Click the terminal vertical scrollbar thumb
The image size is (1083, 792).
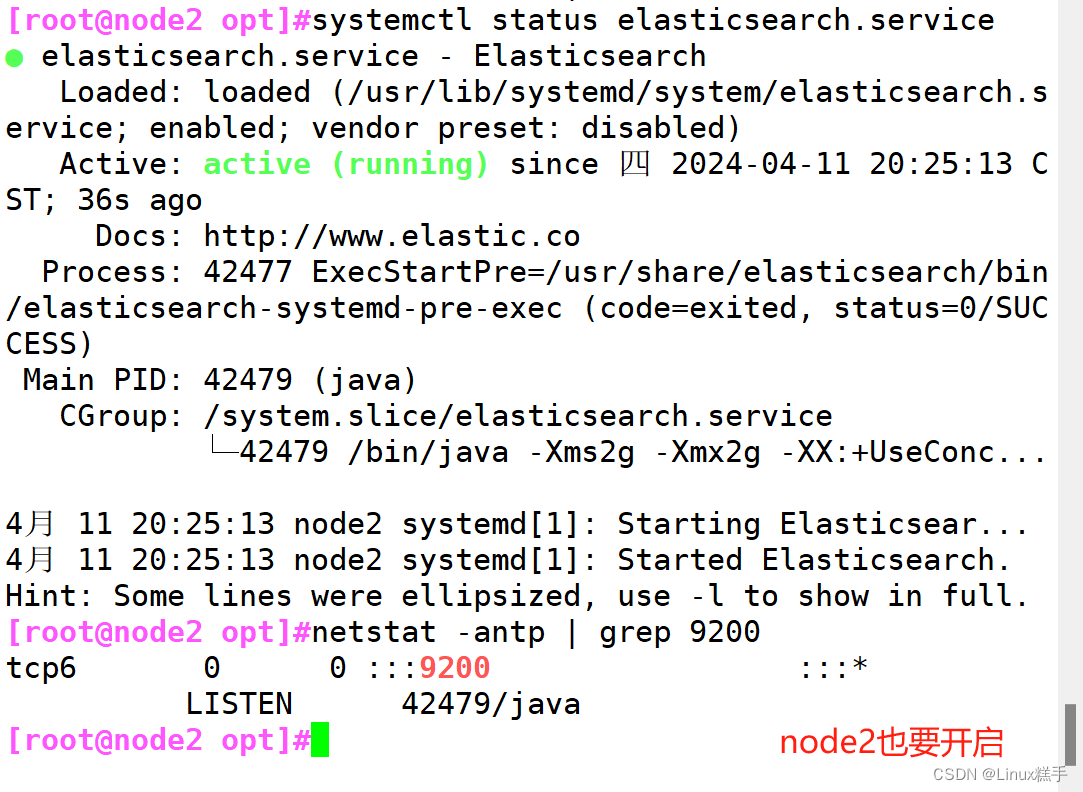tap(1070, 734)
